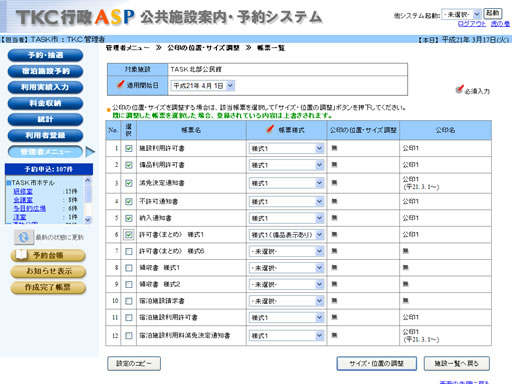
Task: Open the form style dropdown for row 11
Action: (286, 318)
